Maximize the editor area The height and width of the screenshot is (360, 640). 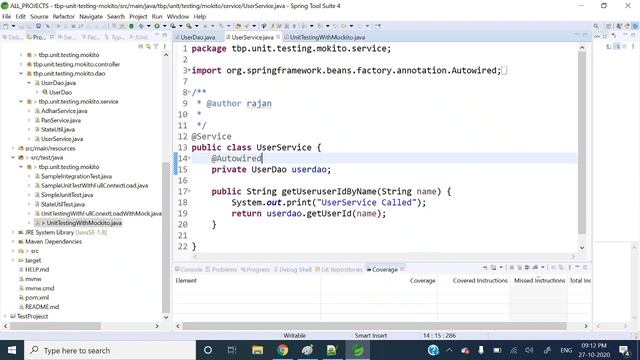pos(585,36)
